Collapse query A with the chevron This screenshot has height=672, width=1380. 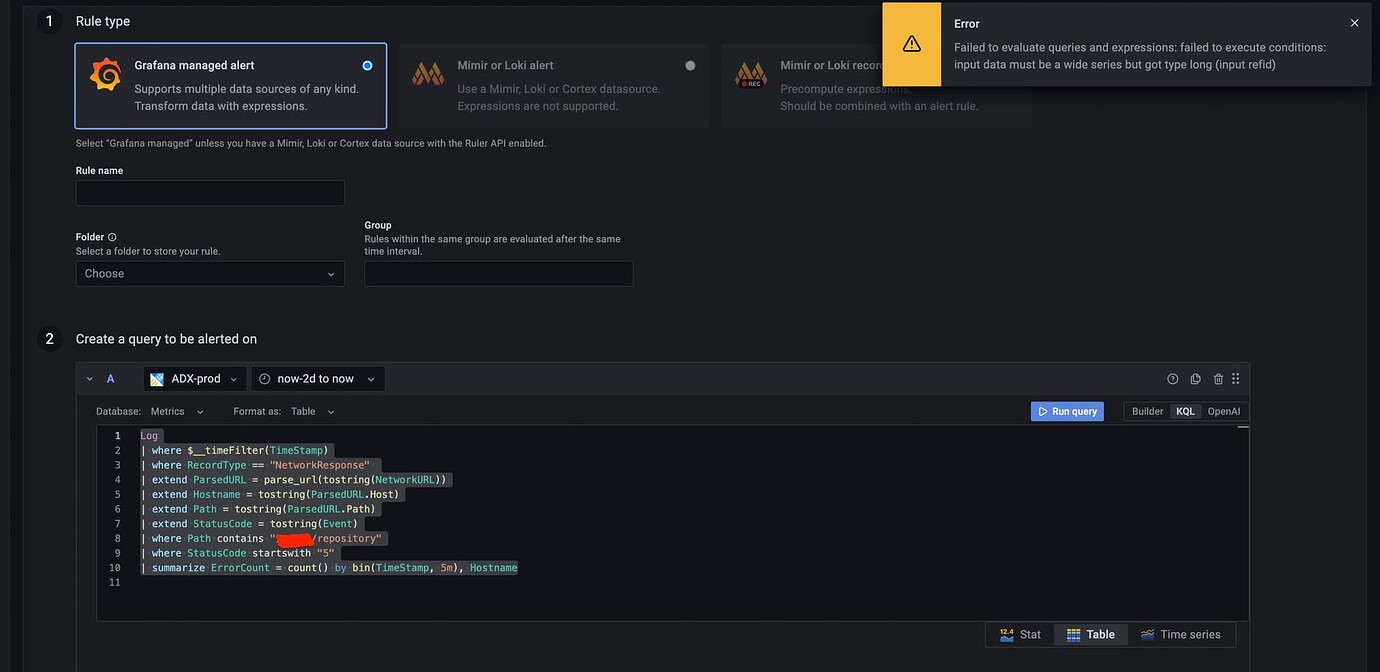pos(89,378)
